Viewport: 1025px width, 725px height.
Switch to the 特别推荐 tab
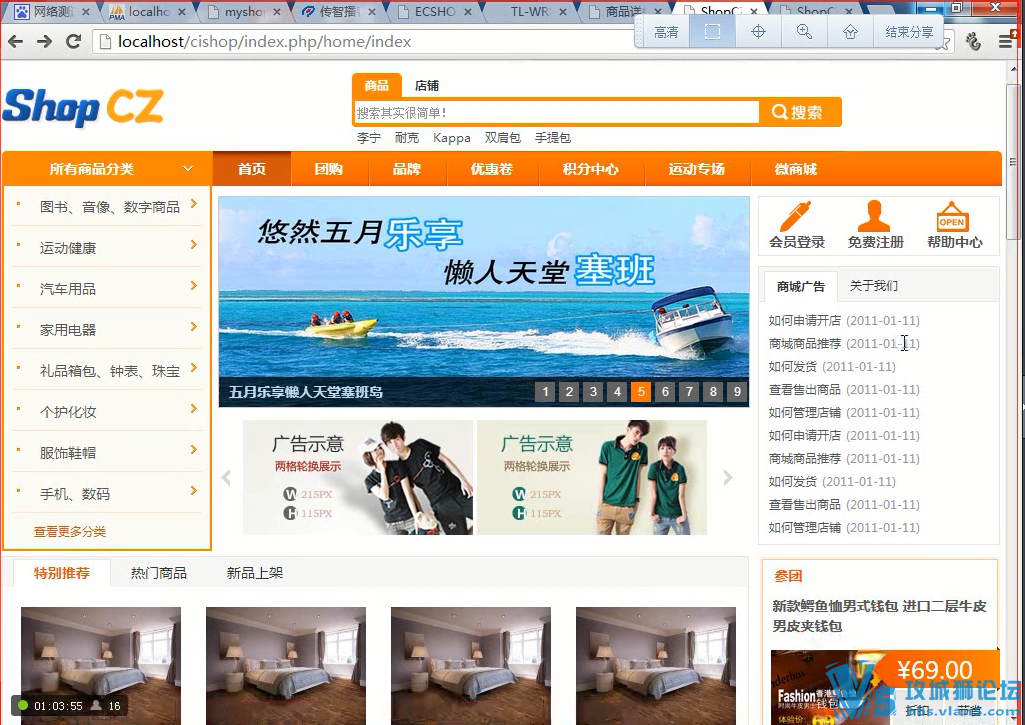pos(61,573)
